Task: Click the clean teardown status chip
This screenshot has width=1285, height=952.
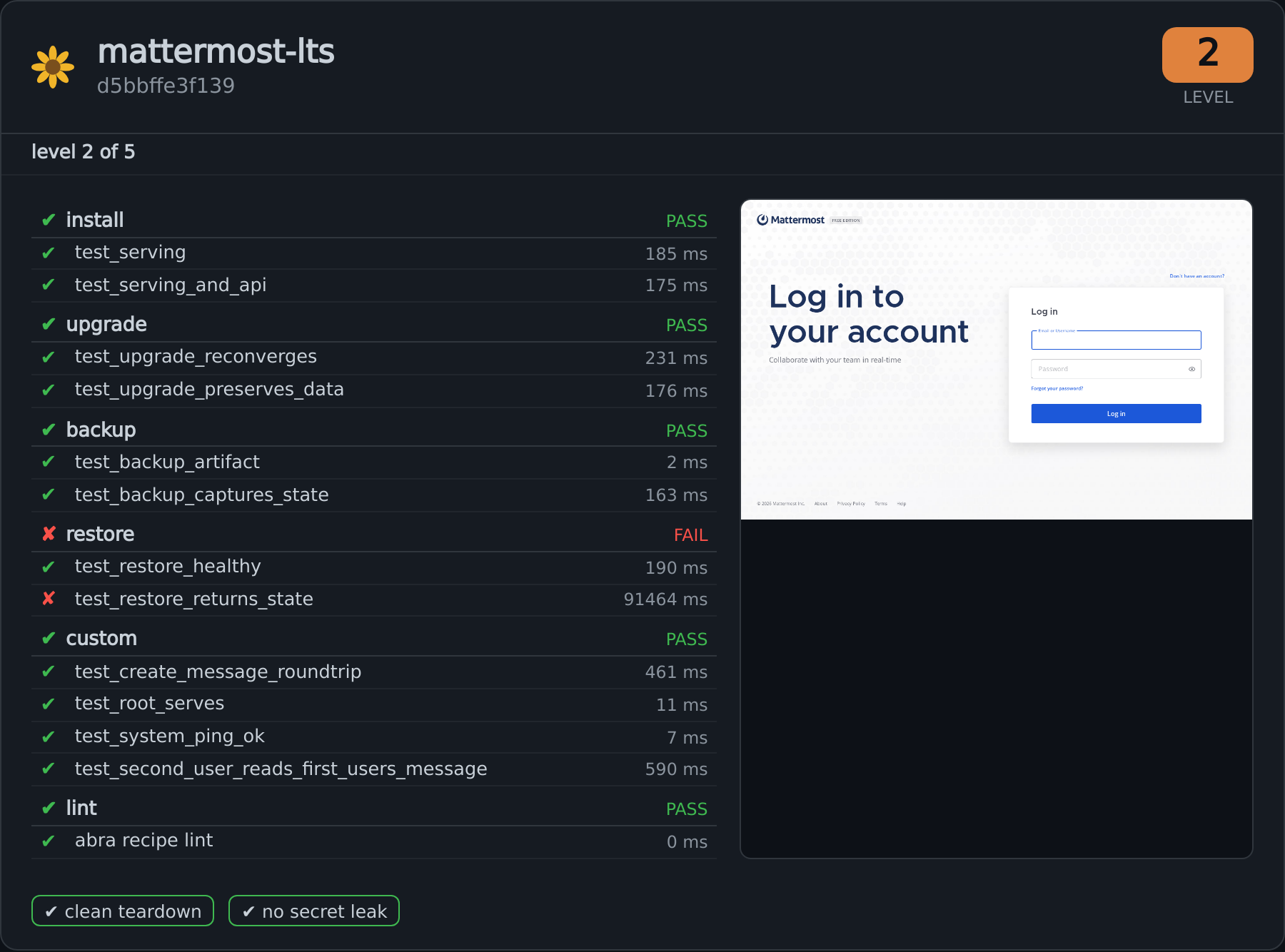Action: point(123,911)
